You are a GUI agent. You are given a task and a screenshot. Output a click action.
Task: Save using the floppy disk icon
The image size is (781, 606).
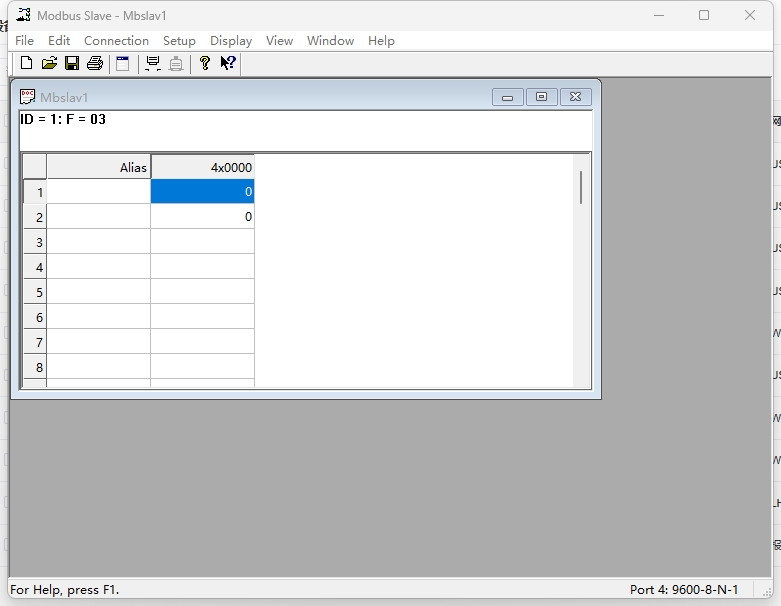coord(72,64)
